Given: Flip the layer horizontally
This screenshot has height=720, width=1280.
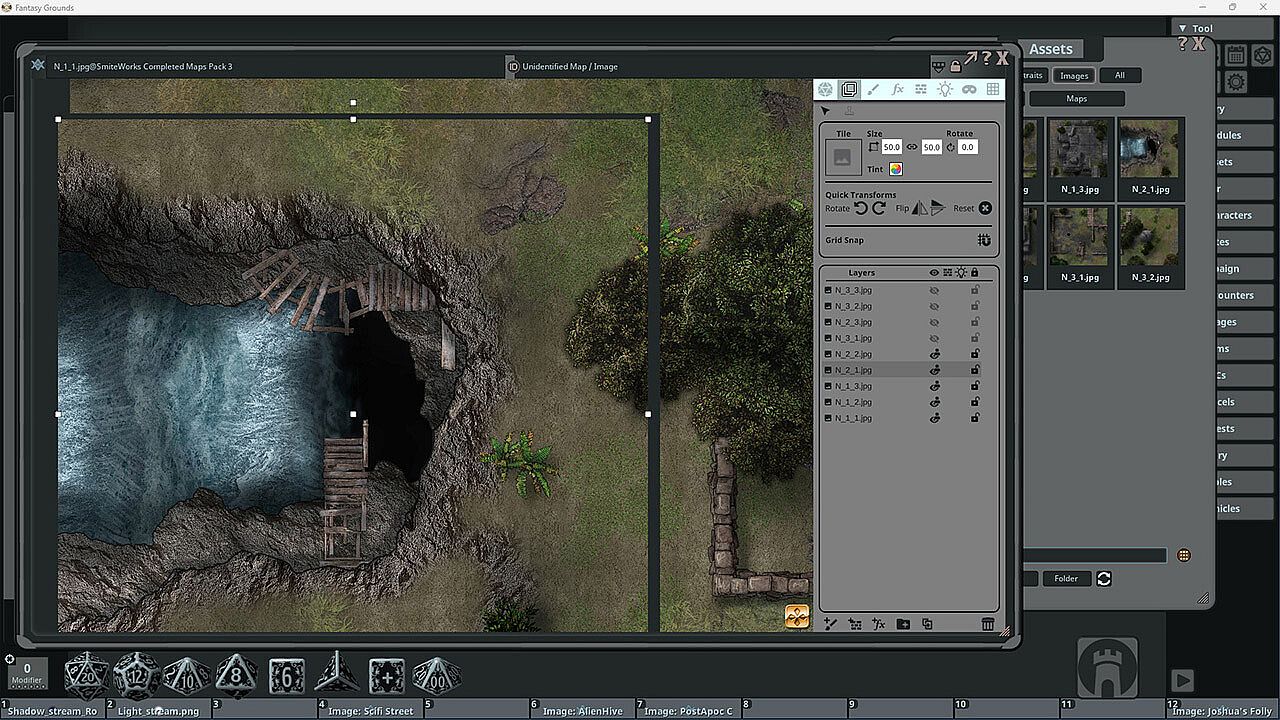Looking at the screenshot, I should (919, 208).
